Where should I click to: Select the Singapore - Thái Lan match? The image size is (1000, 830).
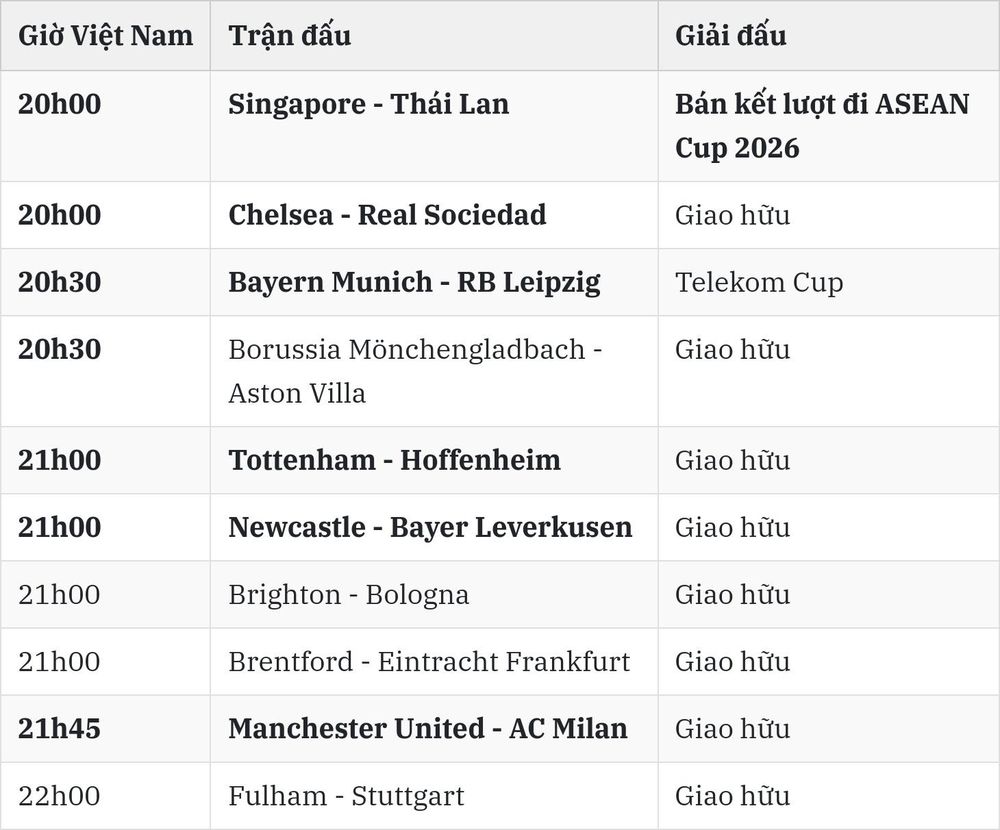point(369,104)
